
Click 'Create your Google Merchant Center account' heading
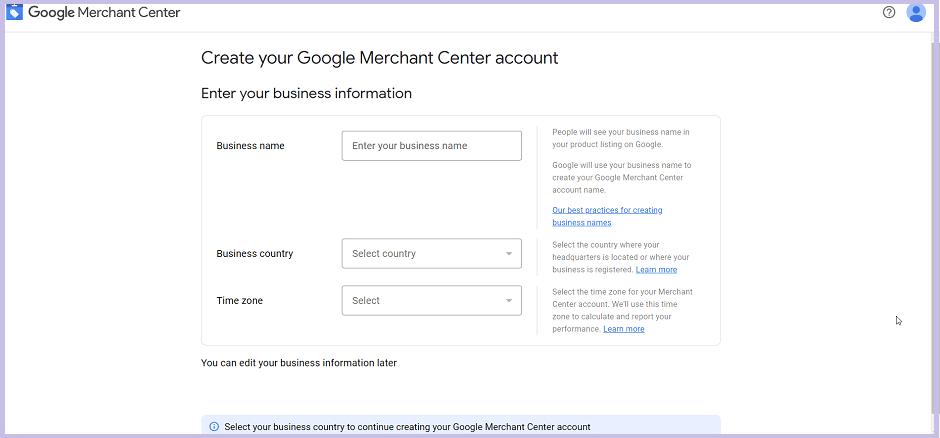coord(379,58)
